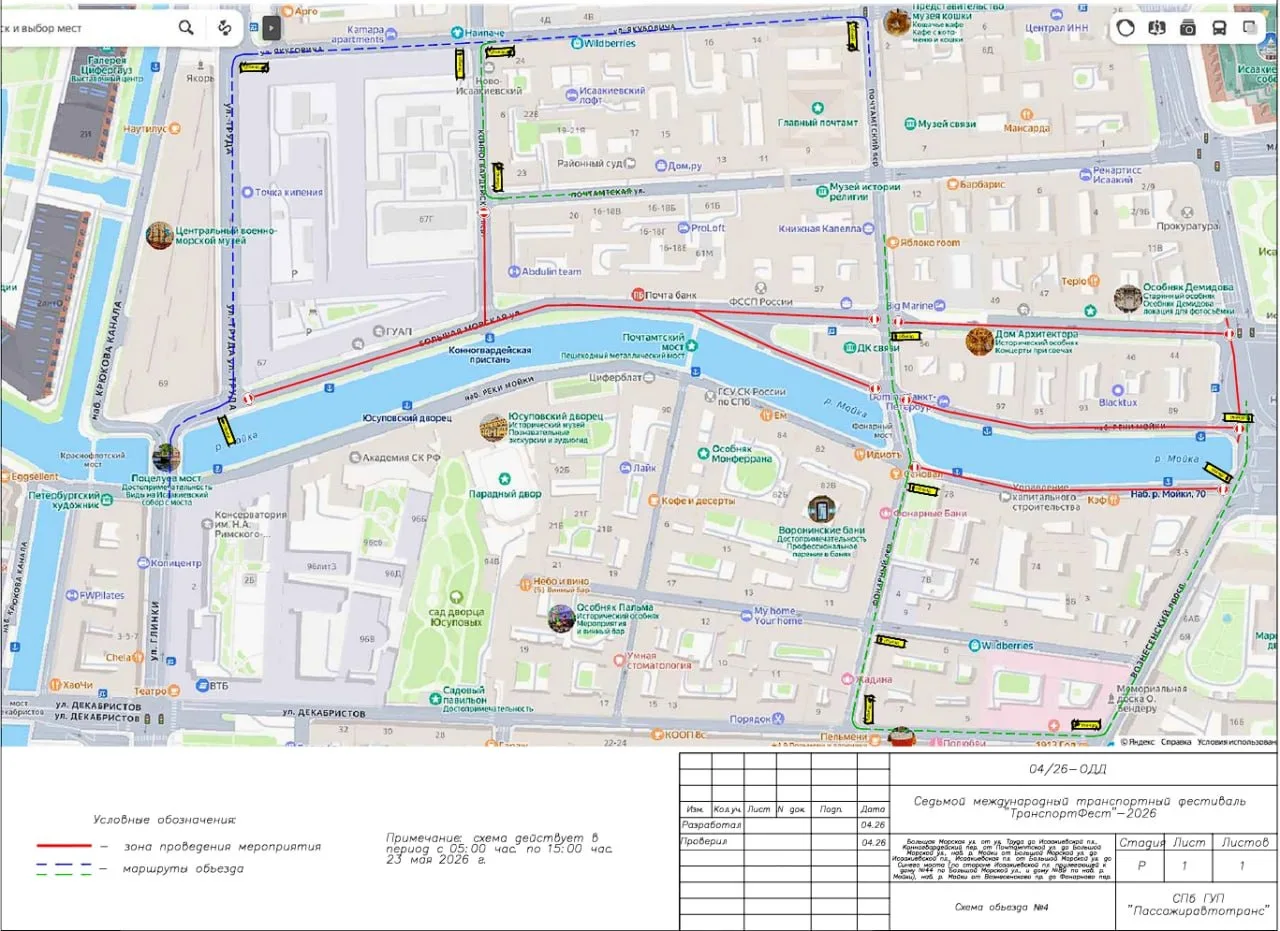
Task: Open the route builder icon
Action: (225, 28)
